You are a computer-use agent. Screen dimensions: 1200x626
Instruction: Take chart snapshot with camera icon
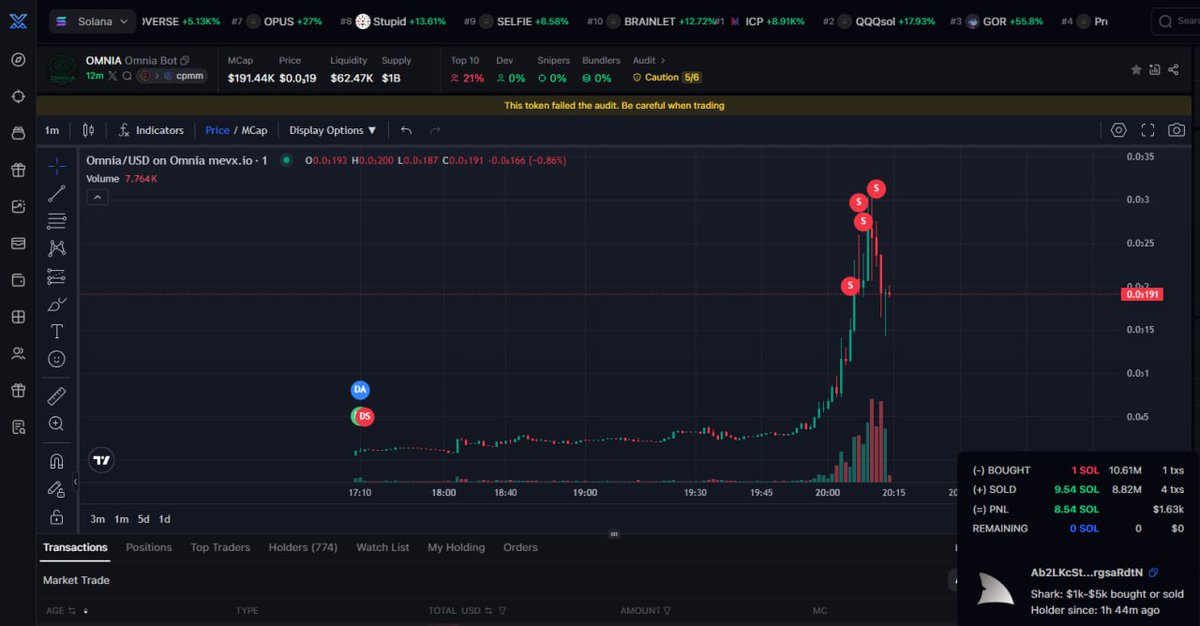[x=1177, y=130]
